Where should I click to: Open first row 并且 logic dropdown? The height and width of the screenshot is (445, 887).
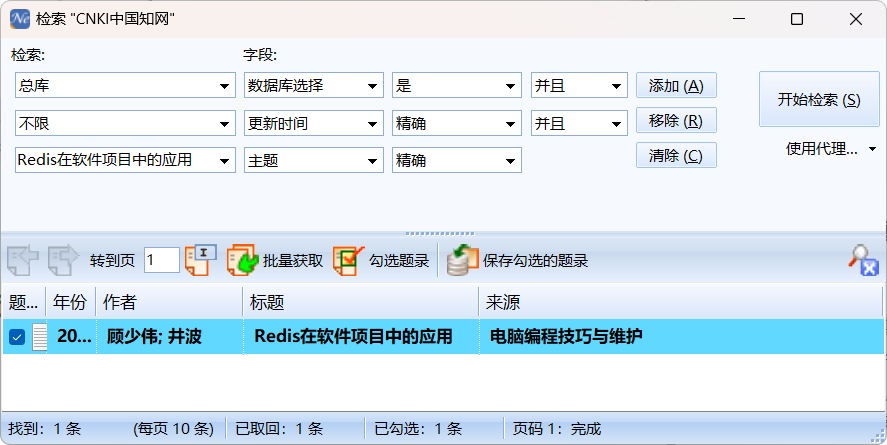(617, 86)
